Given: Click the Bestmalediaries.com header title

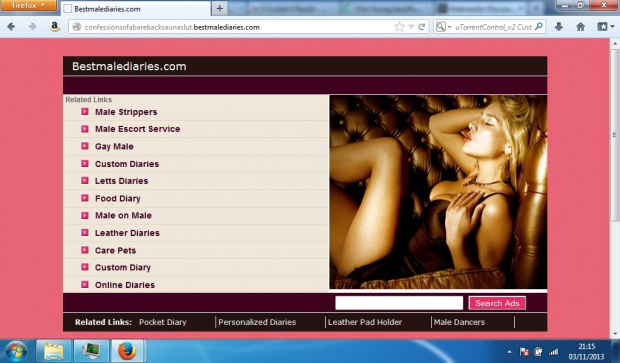Looking at the screenshot, I should [x=129, y=66].
